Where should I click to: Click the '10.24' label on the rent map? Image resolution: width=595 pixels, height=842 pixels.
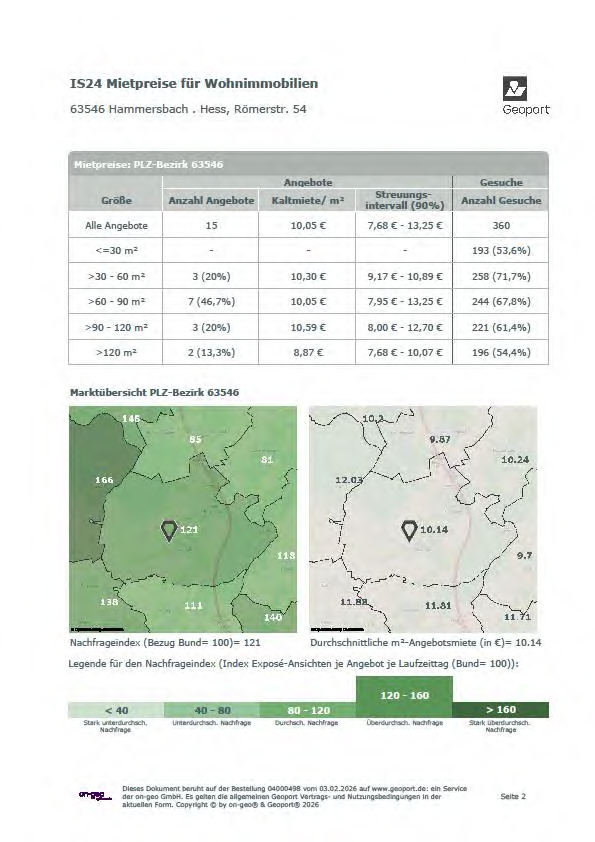(515, 460)
